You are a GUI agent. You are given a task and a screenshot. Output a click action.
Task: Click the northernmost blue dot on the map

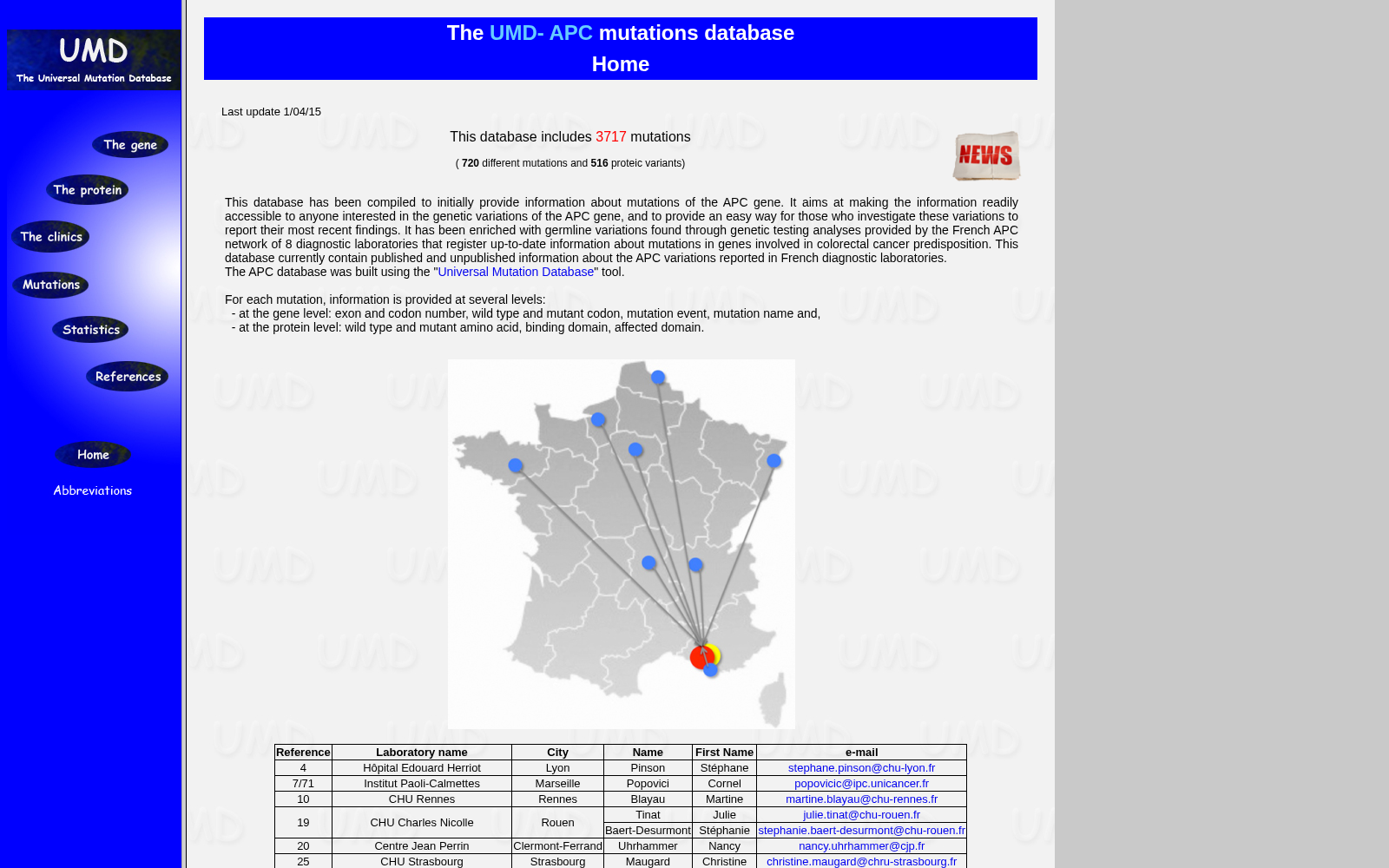pyautogui.click(x=658, y=378)
